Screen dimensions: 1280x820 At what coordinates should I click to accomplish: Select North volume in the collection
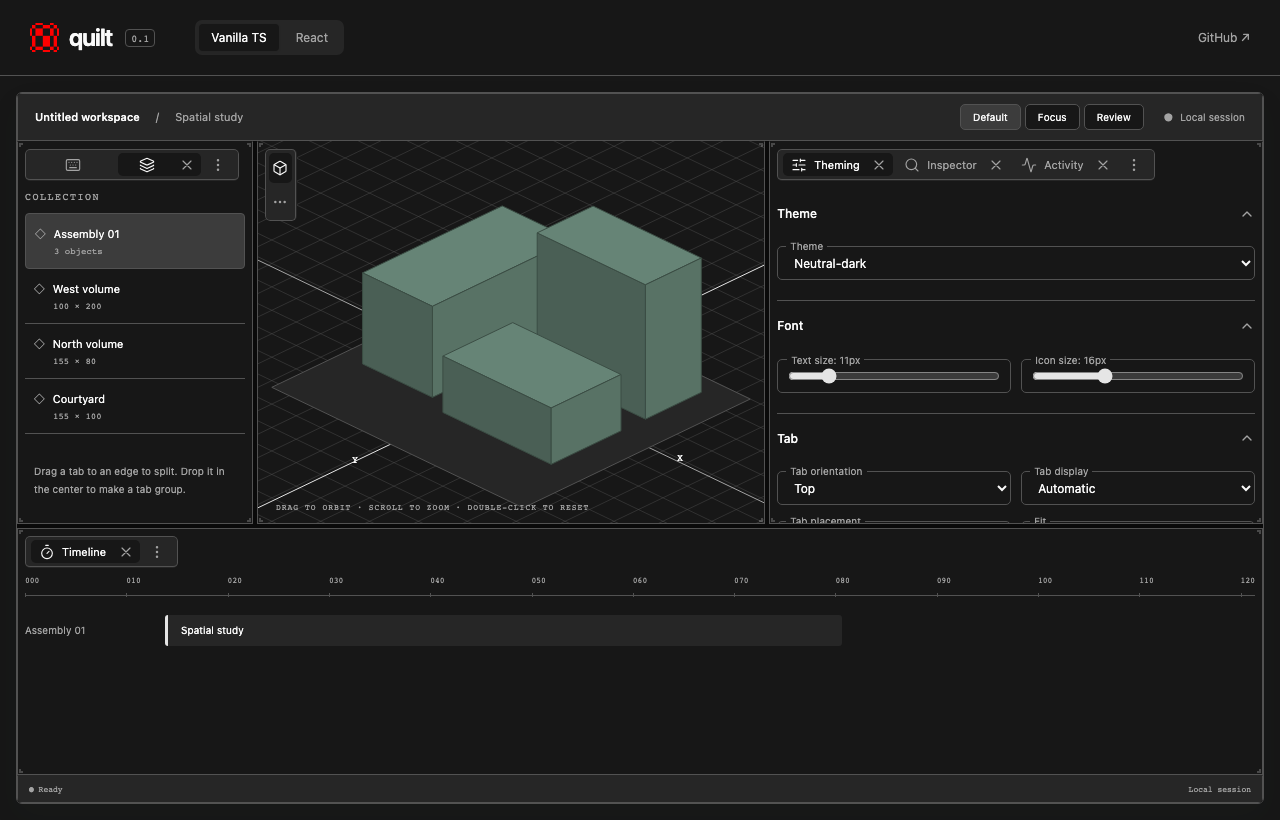(x=135, y=351)
